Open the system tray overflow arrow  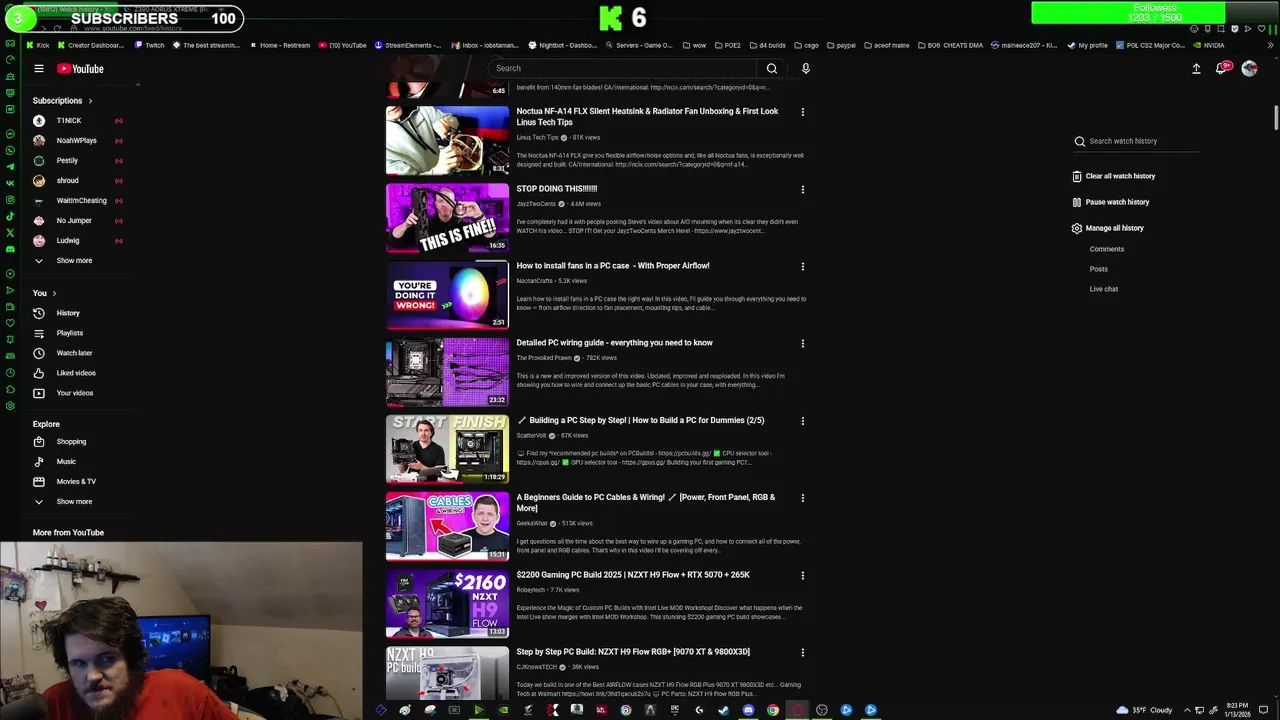point(1189,710)
